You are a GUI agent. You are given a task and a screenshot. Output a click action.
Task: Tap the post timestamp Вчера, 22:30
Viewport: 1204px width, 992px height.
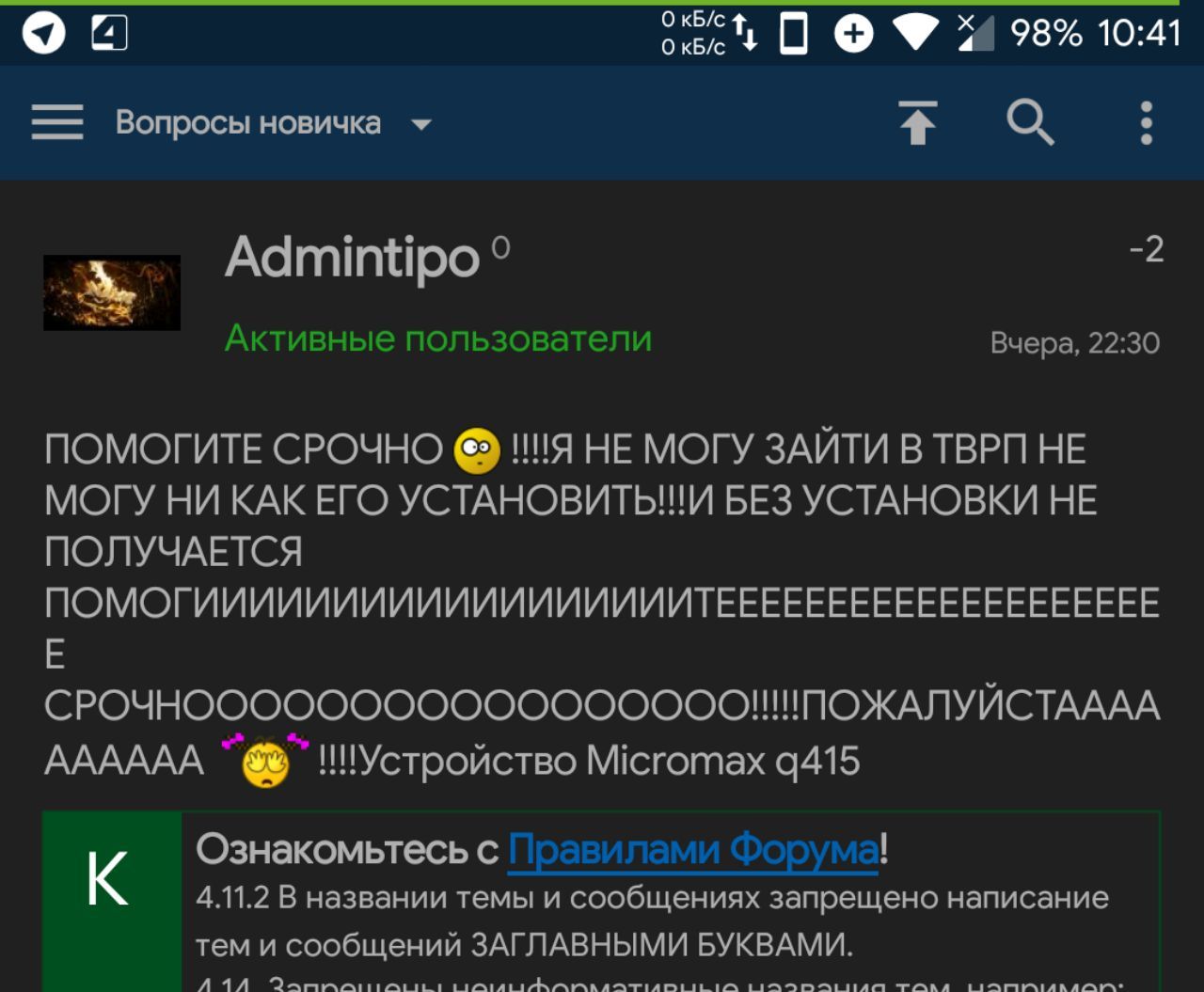click(1075, 343)
